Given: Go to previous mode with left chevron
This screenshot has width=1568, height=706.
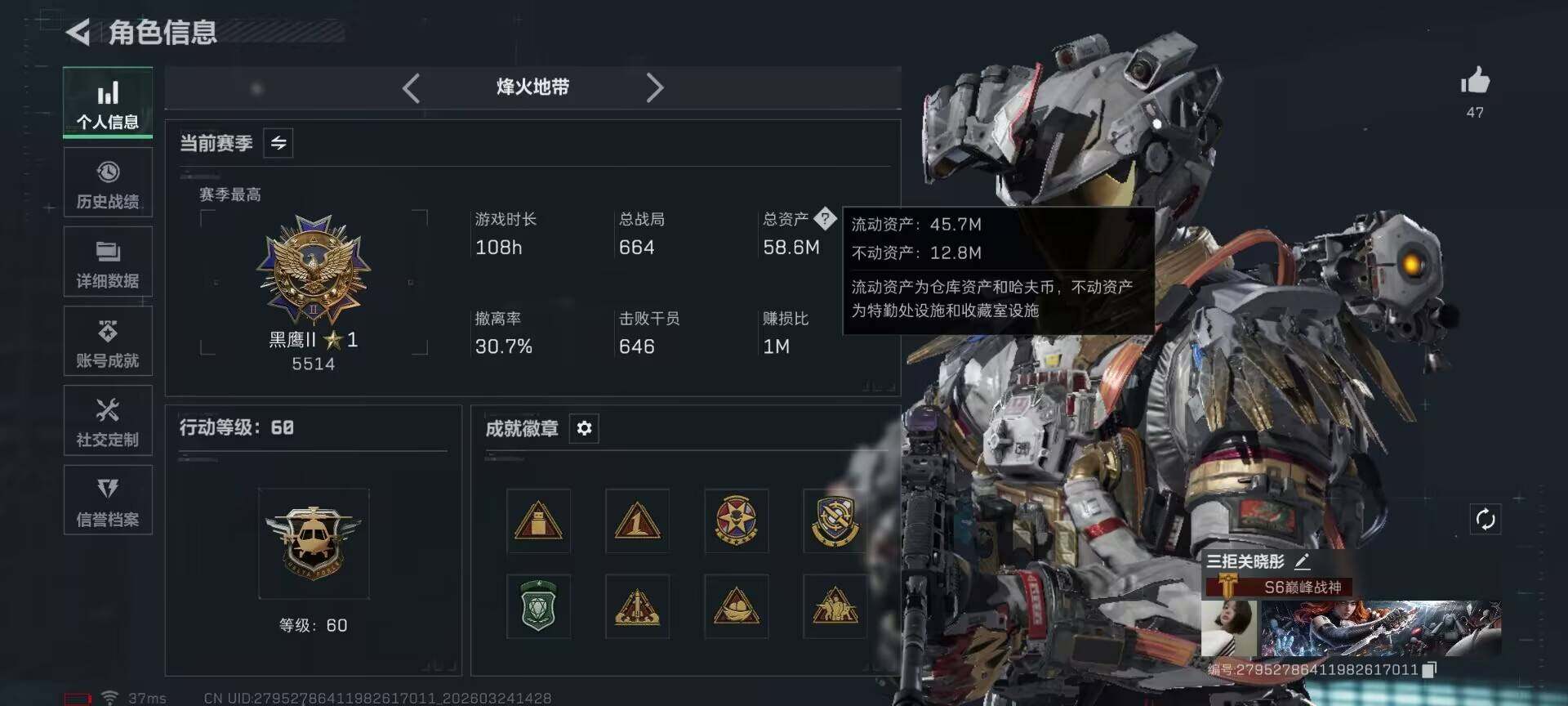Looking at the screenshot, I should coord(411,87).
